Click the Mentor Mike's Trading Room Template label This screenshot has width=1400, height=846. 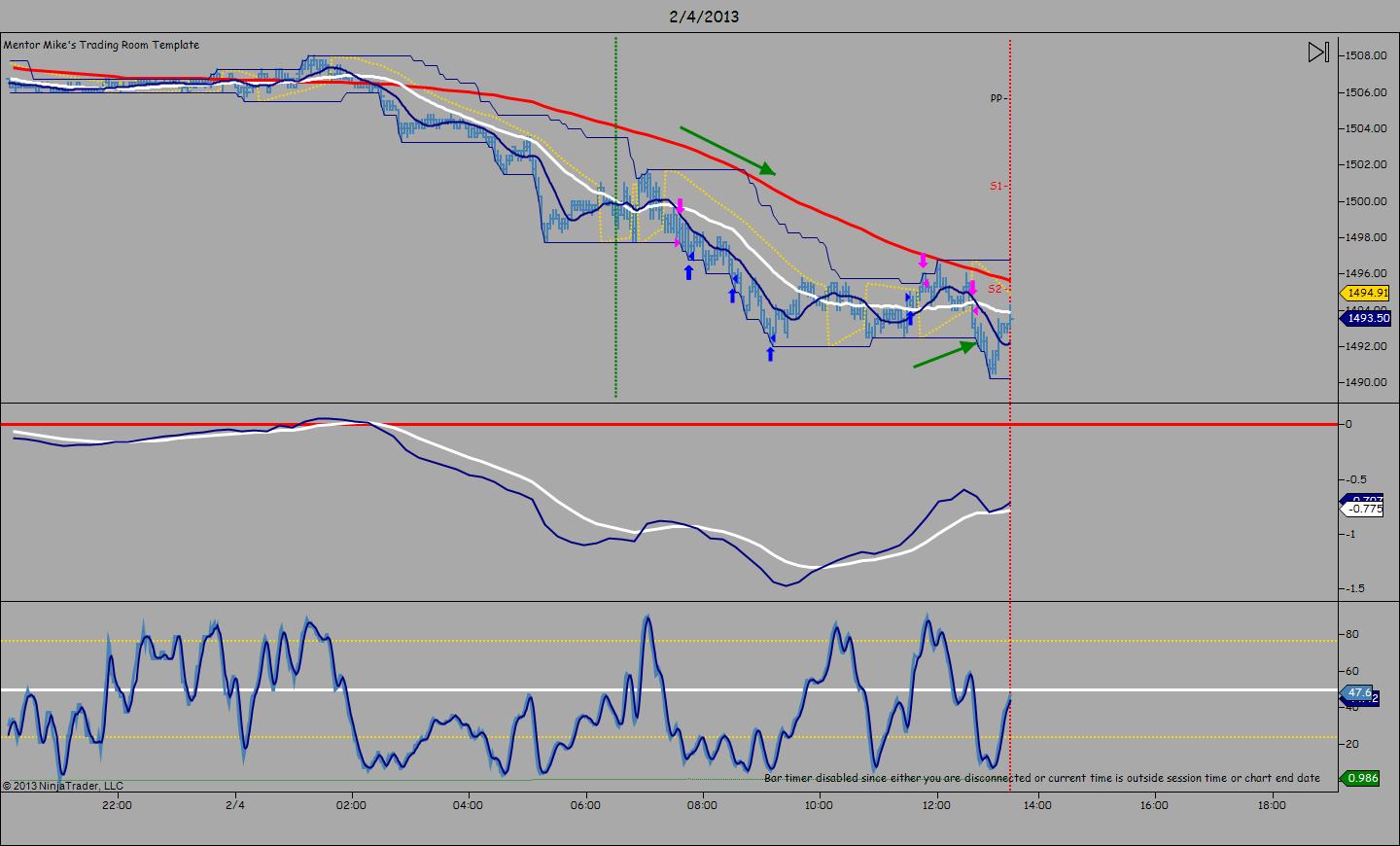101,45
